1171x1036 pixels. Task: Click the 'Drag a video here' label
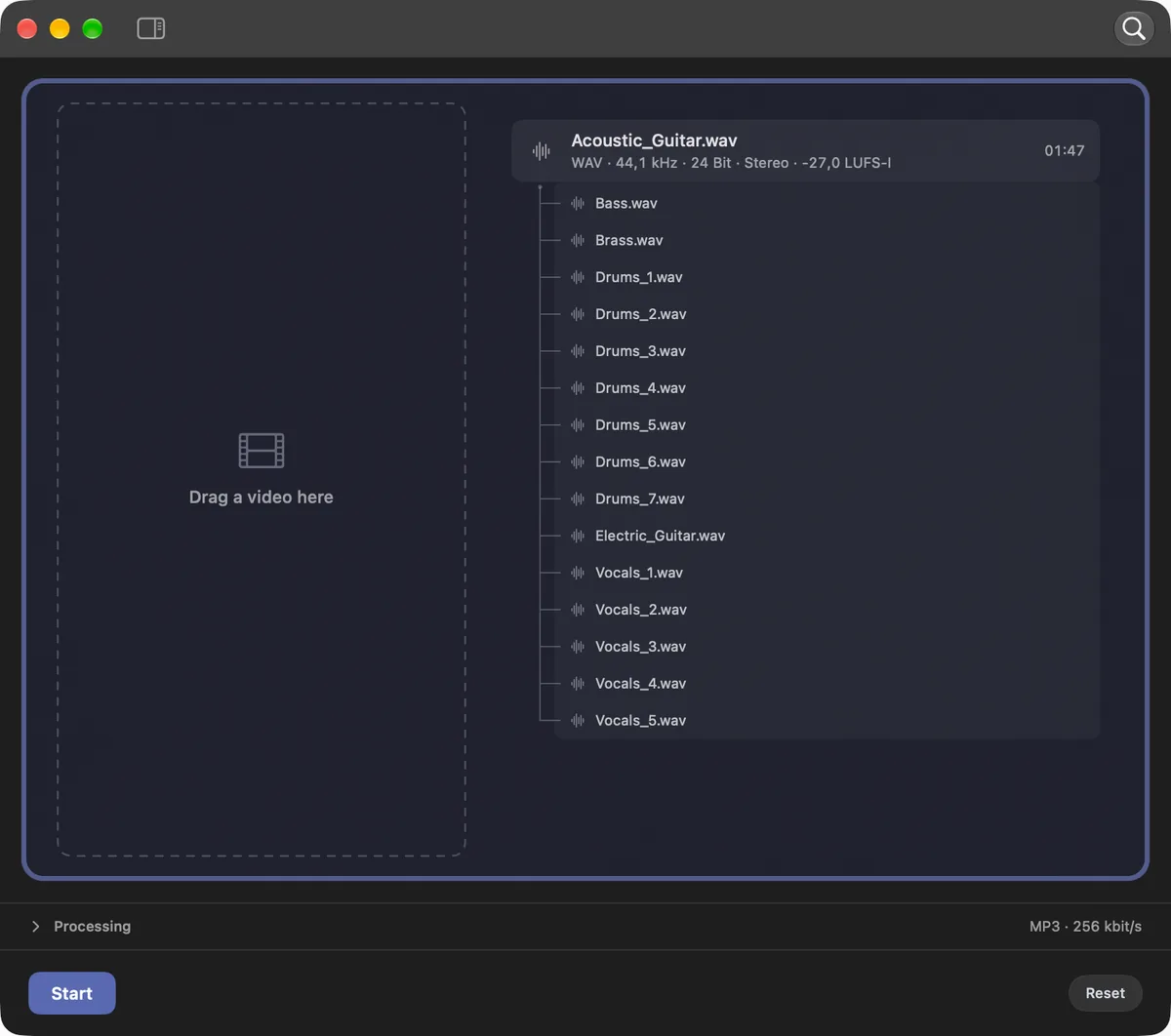[262, 498]
